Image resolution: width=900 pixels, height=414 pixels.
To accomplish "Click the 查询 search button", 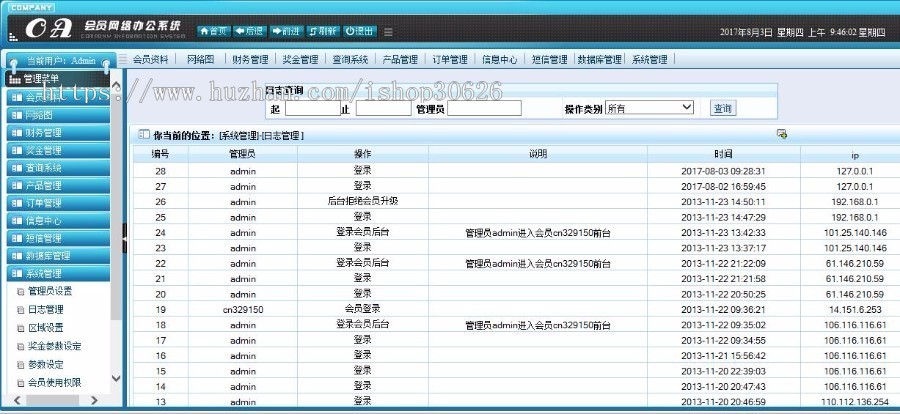I will point(723,108).
